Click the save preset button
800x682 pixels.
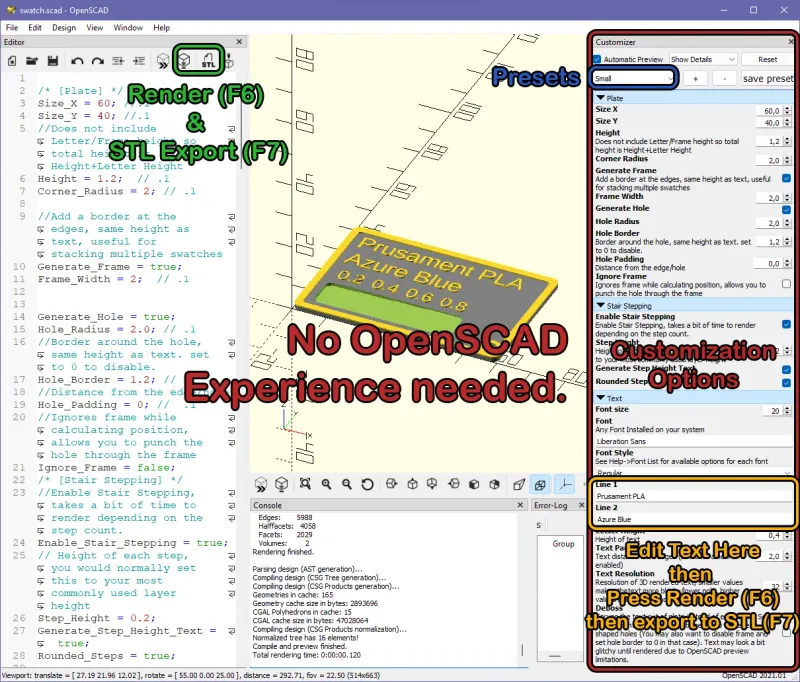pos(768,79)
